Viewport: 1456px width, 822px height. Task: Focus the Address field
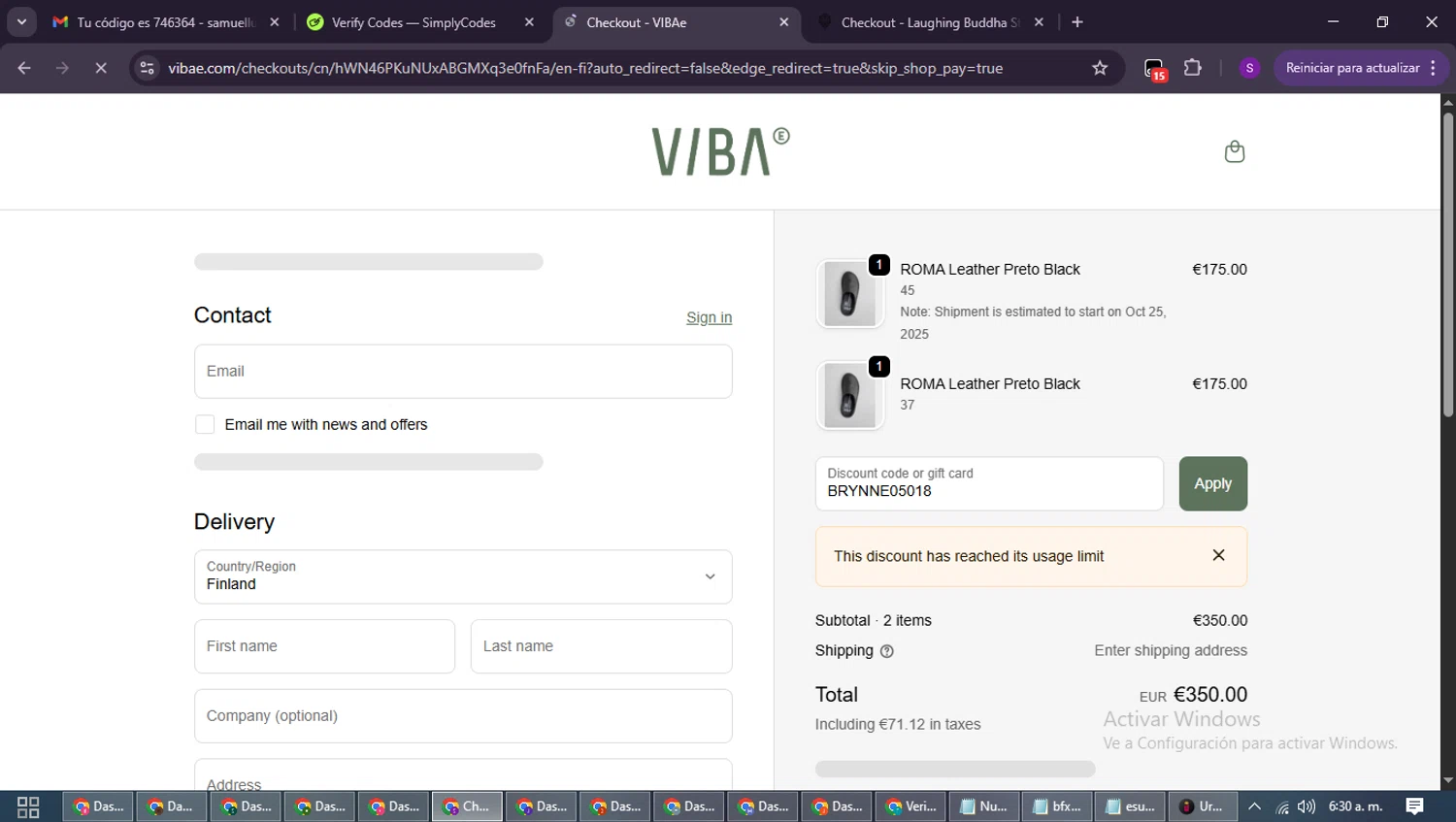[463, 775]
